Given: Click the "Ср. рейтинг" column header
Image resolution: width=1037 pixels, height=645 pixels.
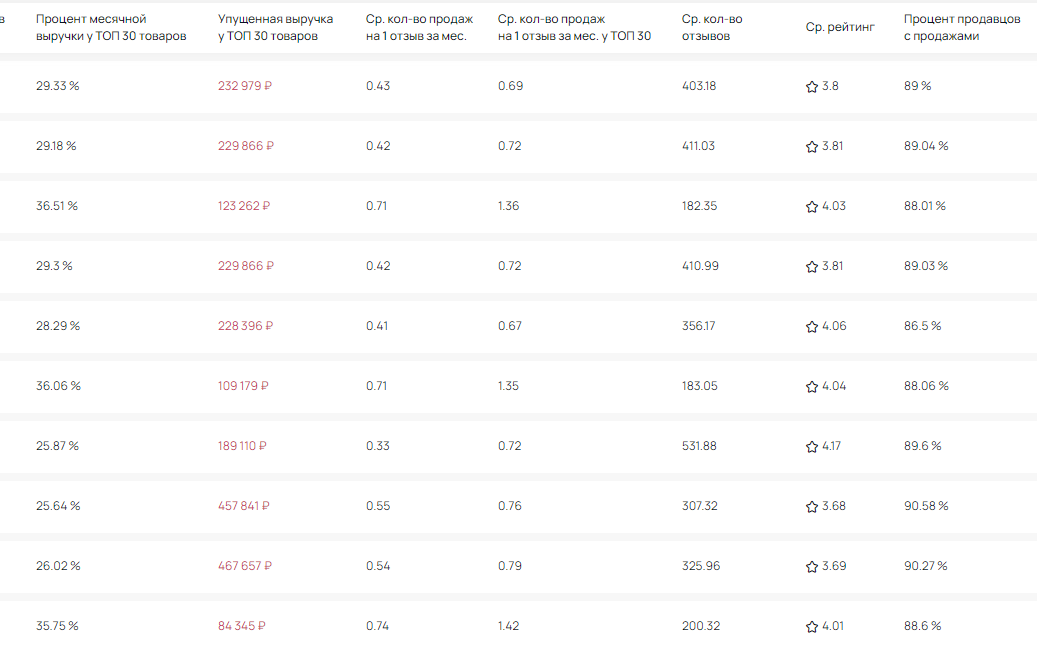Looking at the screenshot, I should click(x=840, y=27).
